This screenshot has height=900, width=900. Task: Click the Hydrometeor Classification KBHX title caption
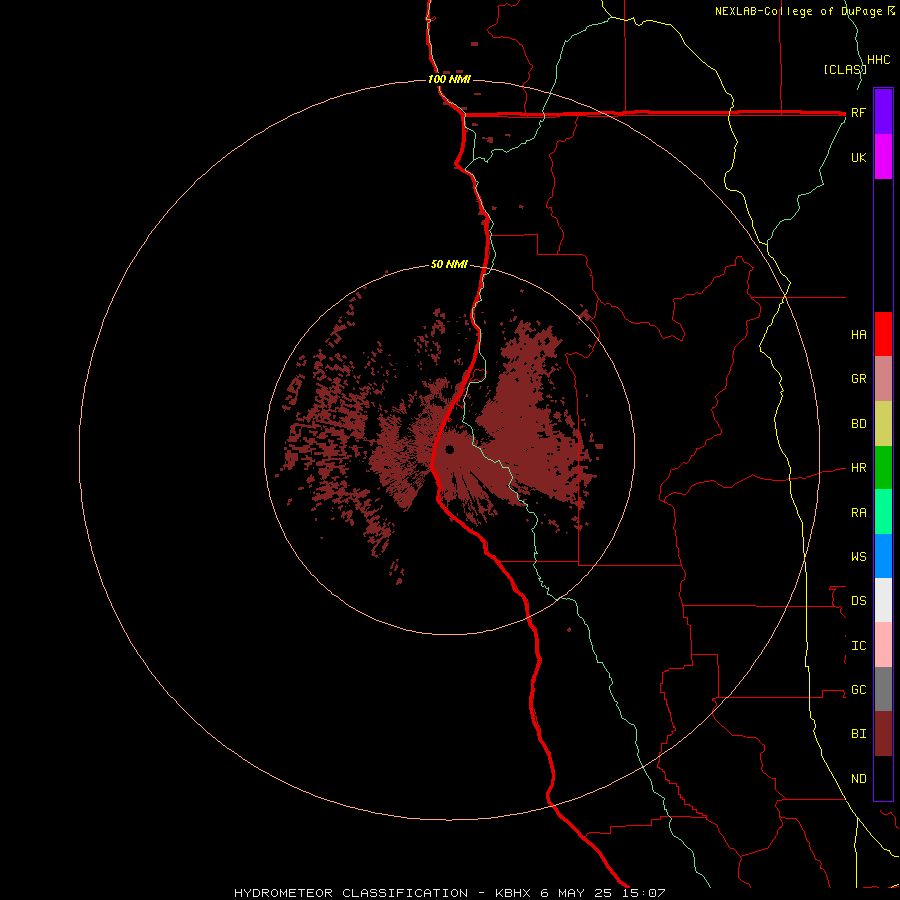[450, 893]
